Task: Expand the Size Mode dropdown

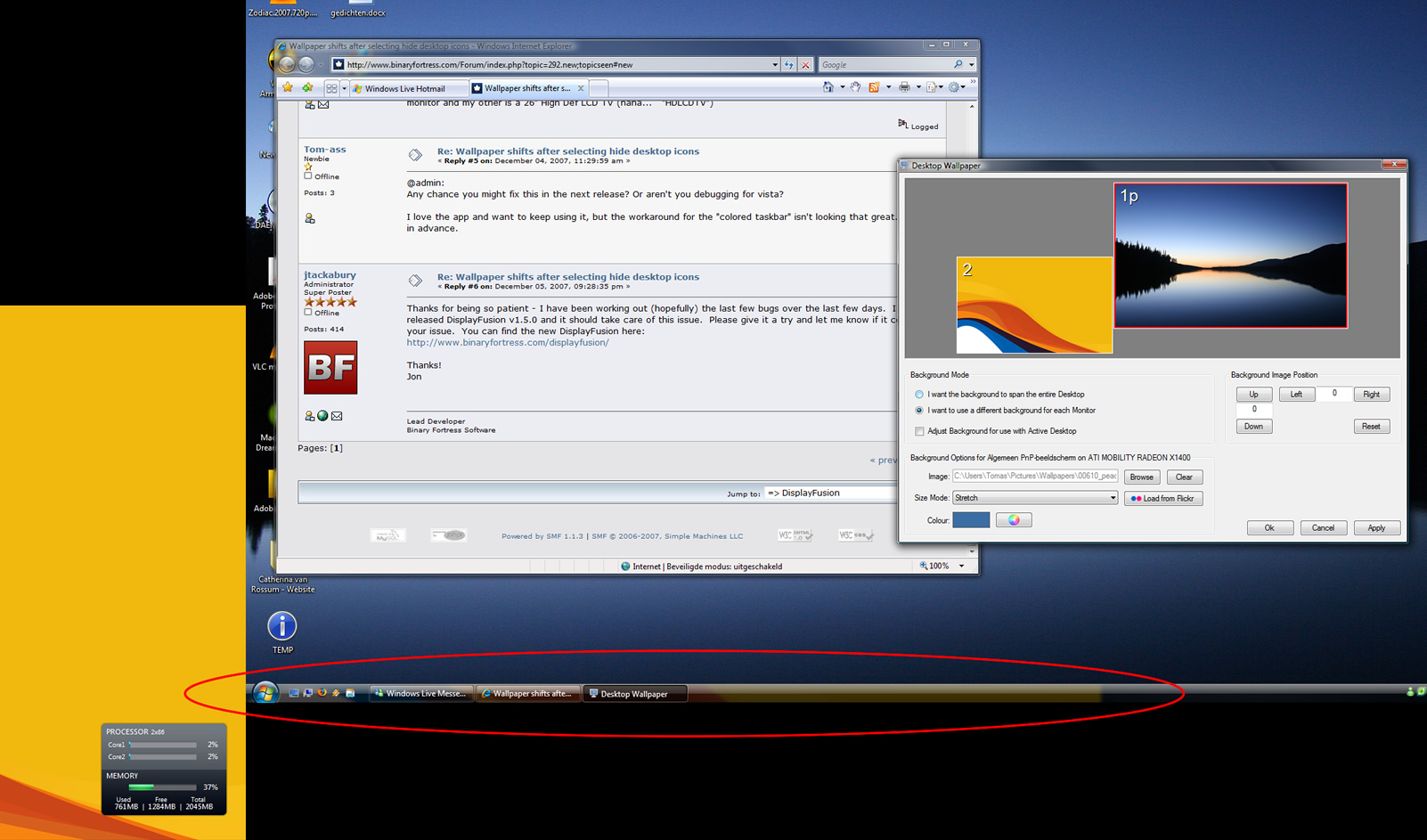Action: coord(1113,498)
